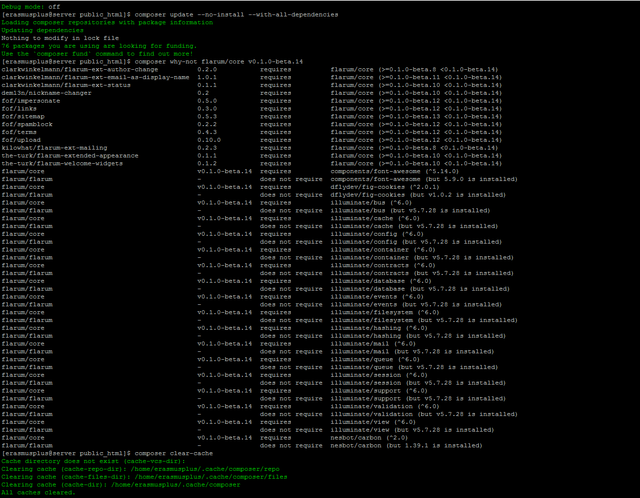The width and height of the screenshot is (640, 498).
Task: Click 'clarkwinkelmann/flarum-ext-author-change' package name
Action: [x=80, y=69]
